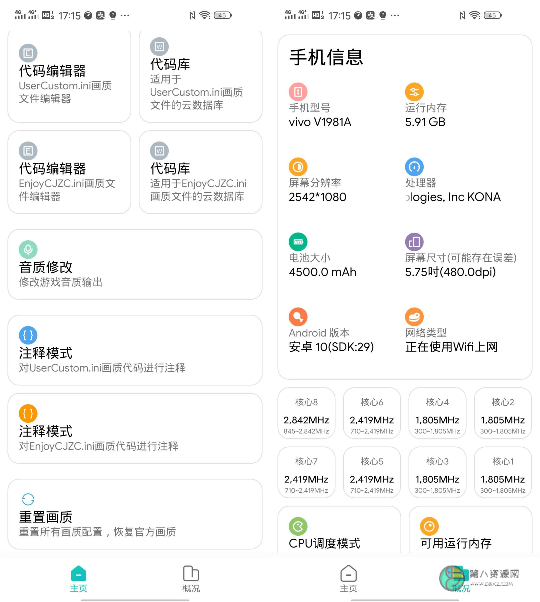
Task: Open the 音质修改 microphone icon
Action: click(28, 249)
